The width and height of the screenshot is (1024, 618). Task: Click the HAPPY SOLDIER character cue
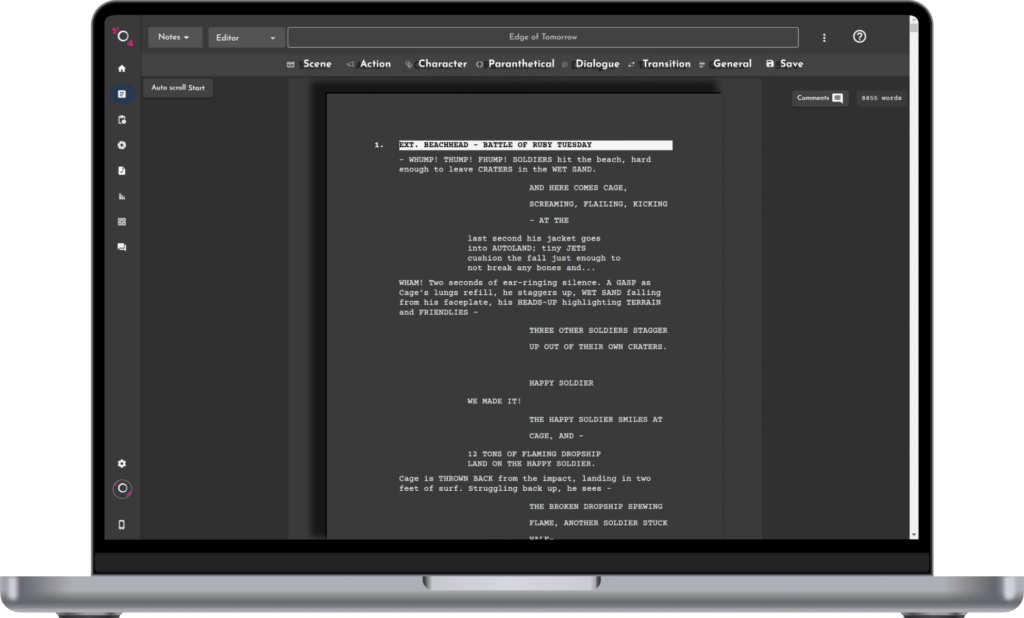tap(561, 383)
